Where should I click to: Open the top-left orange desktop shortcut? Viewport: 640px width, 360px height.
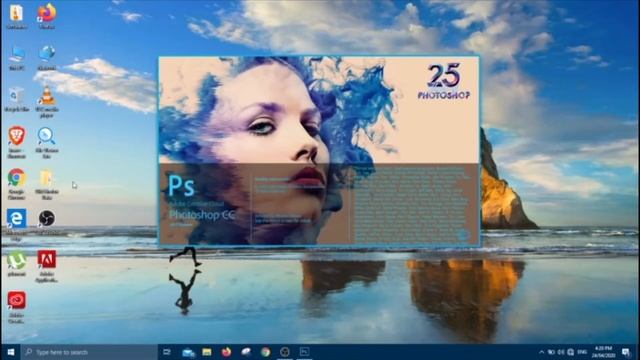16,16
